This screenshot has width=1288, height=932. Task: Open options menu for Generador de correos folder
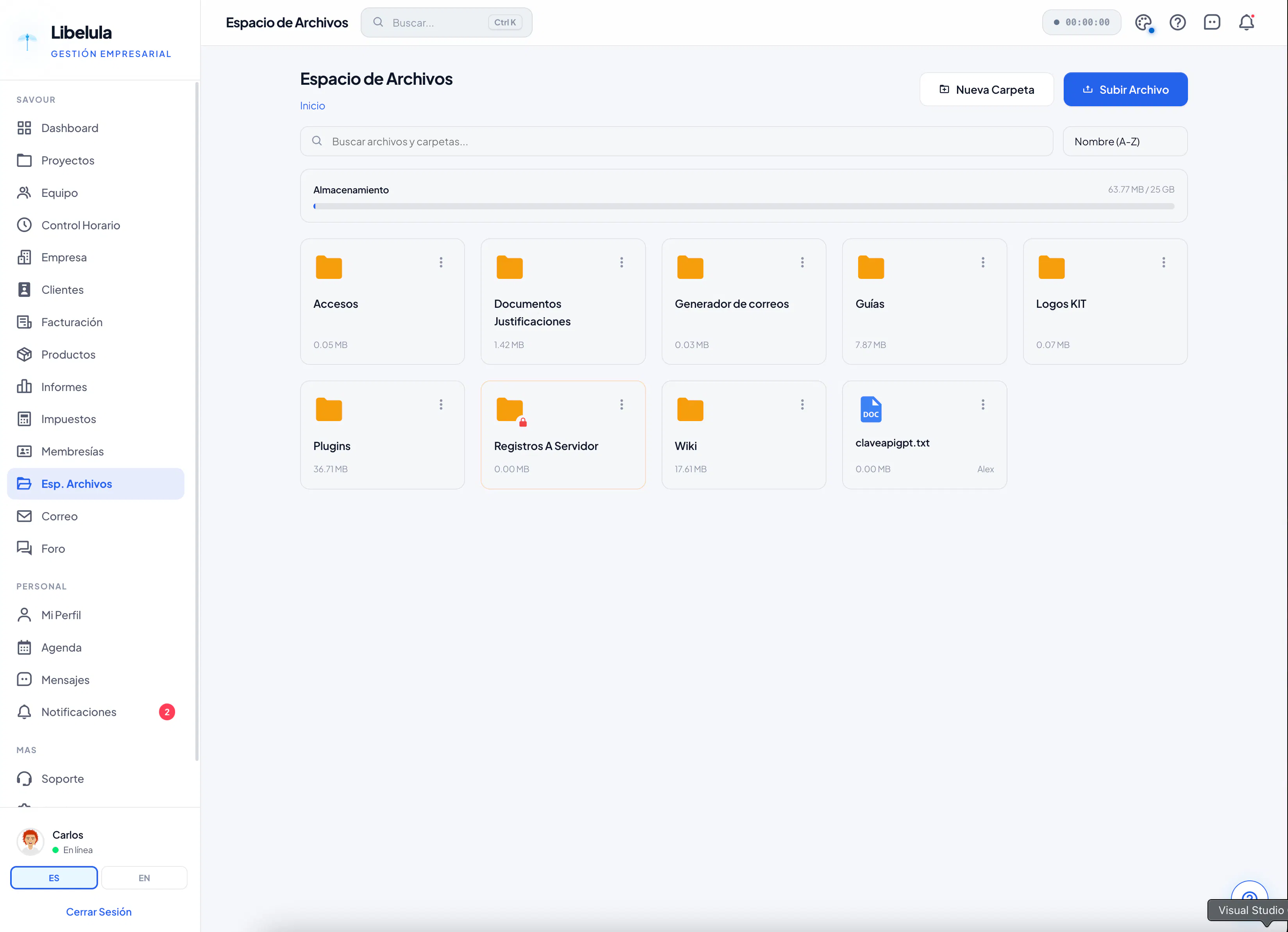pos(802,262)
